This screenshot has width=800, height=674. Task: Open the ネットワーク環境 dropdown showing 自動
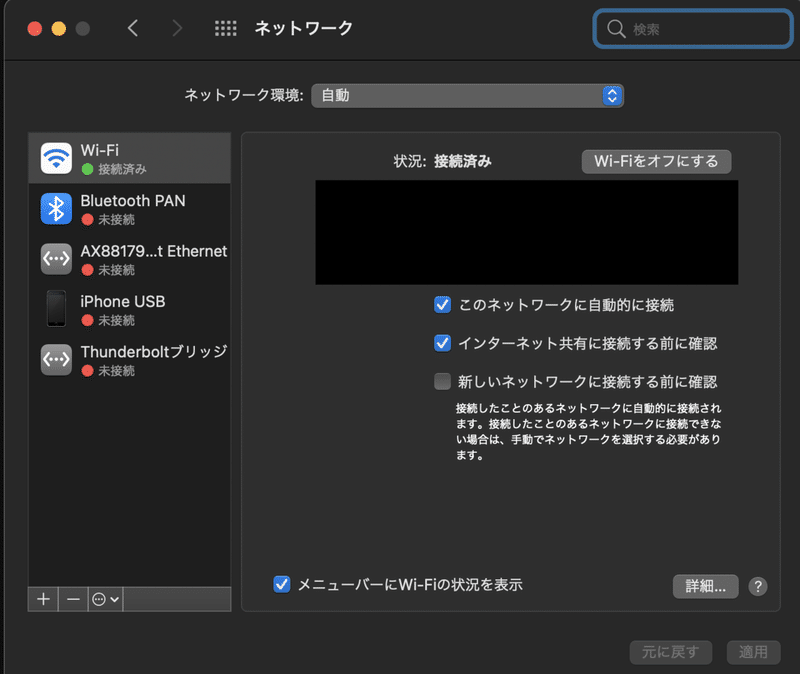point(468,95)
